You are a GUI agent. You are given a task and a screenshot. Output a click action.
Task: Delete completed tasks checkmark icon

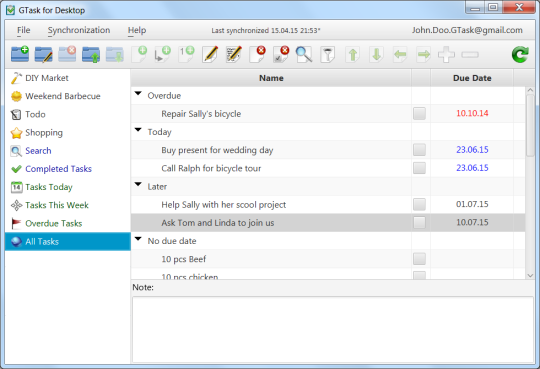[281, 54]
